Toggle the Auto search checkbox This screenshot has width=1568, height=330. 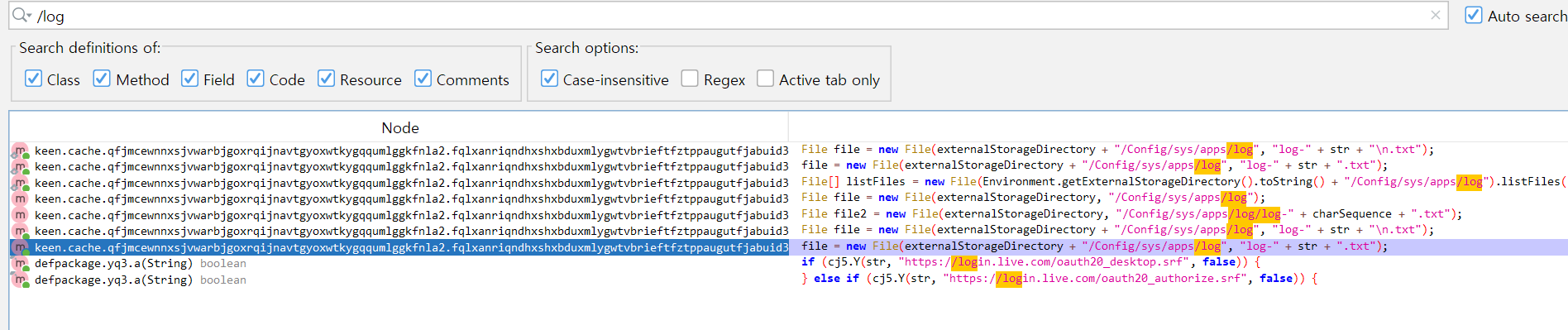coord(1474,15)
